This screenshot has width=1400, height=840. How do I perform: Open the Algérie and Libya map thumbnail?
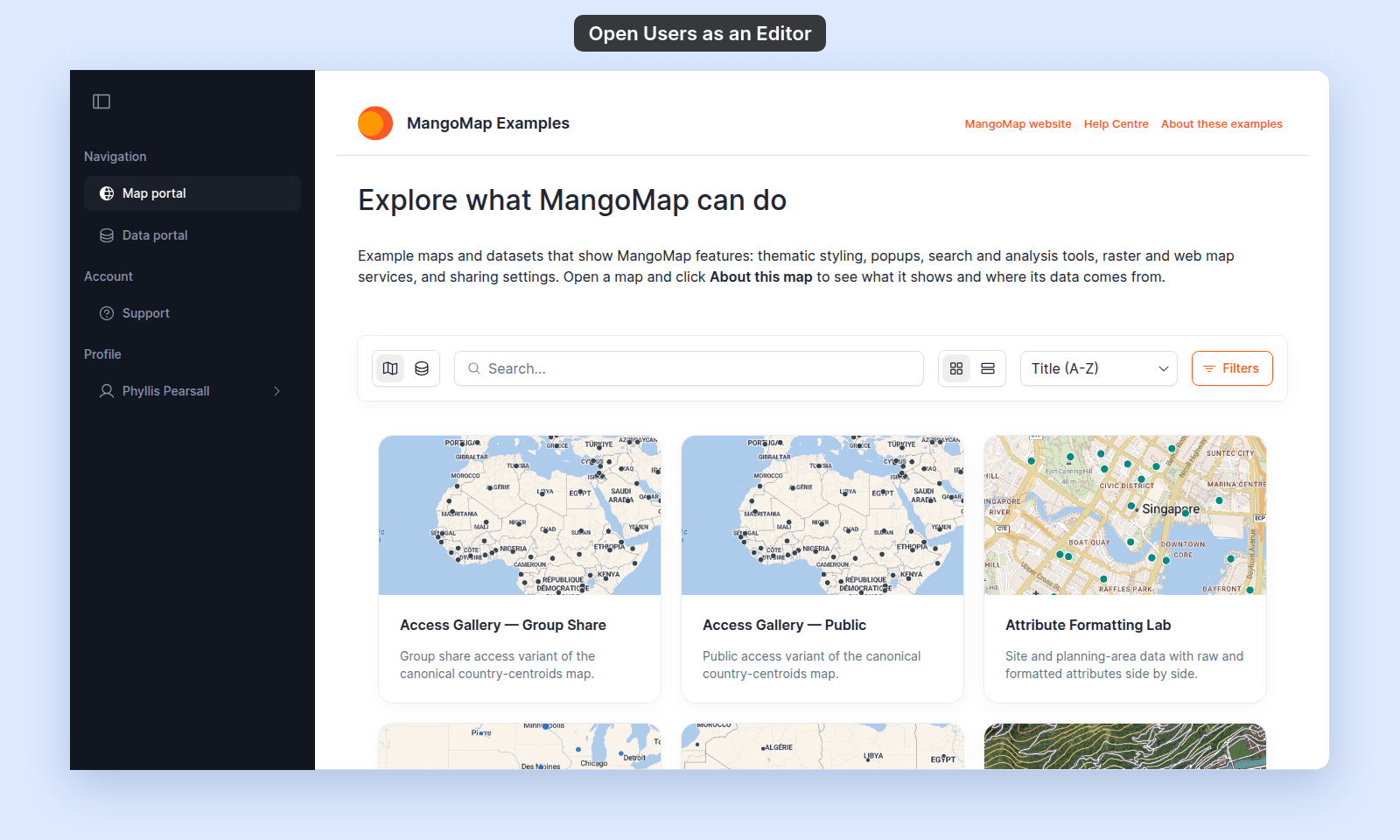[822, 746]
